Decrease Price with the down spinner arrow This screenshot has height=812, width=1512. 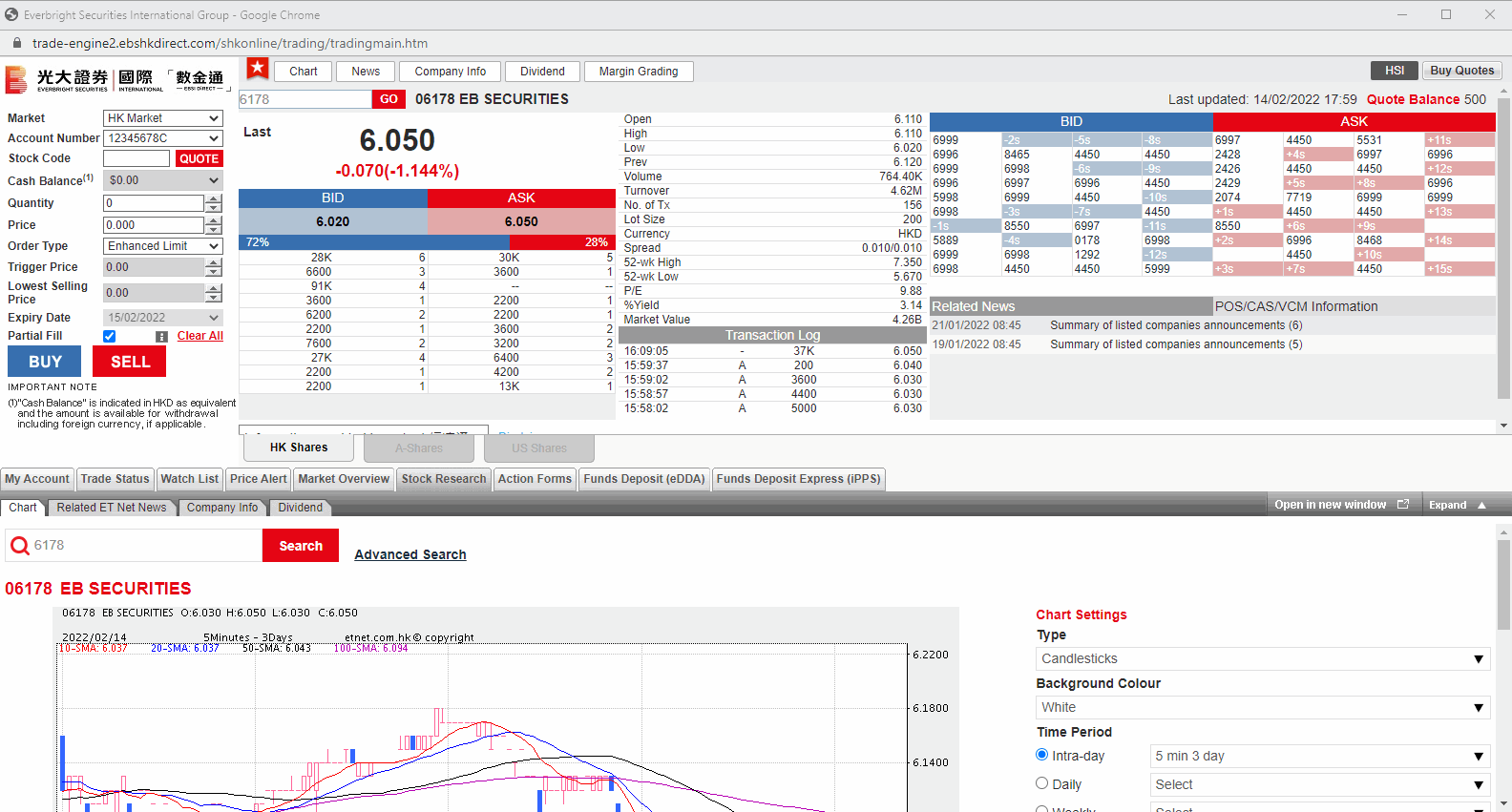(x=214, y=229)
